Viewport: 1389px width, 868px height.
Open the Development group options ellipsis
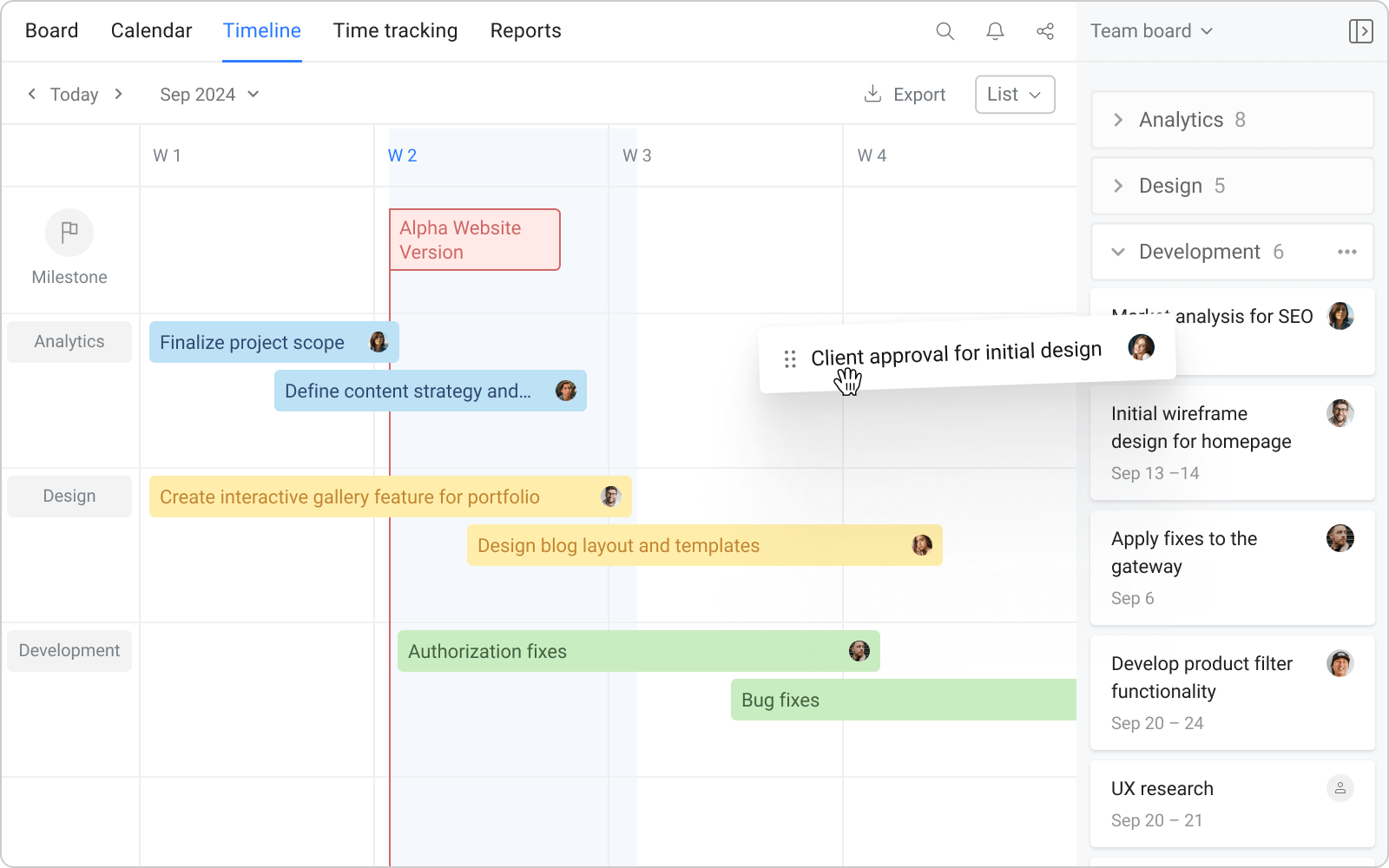(x=1347, y=252)
